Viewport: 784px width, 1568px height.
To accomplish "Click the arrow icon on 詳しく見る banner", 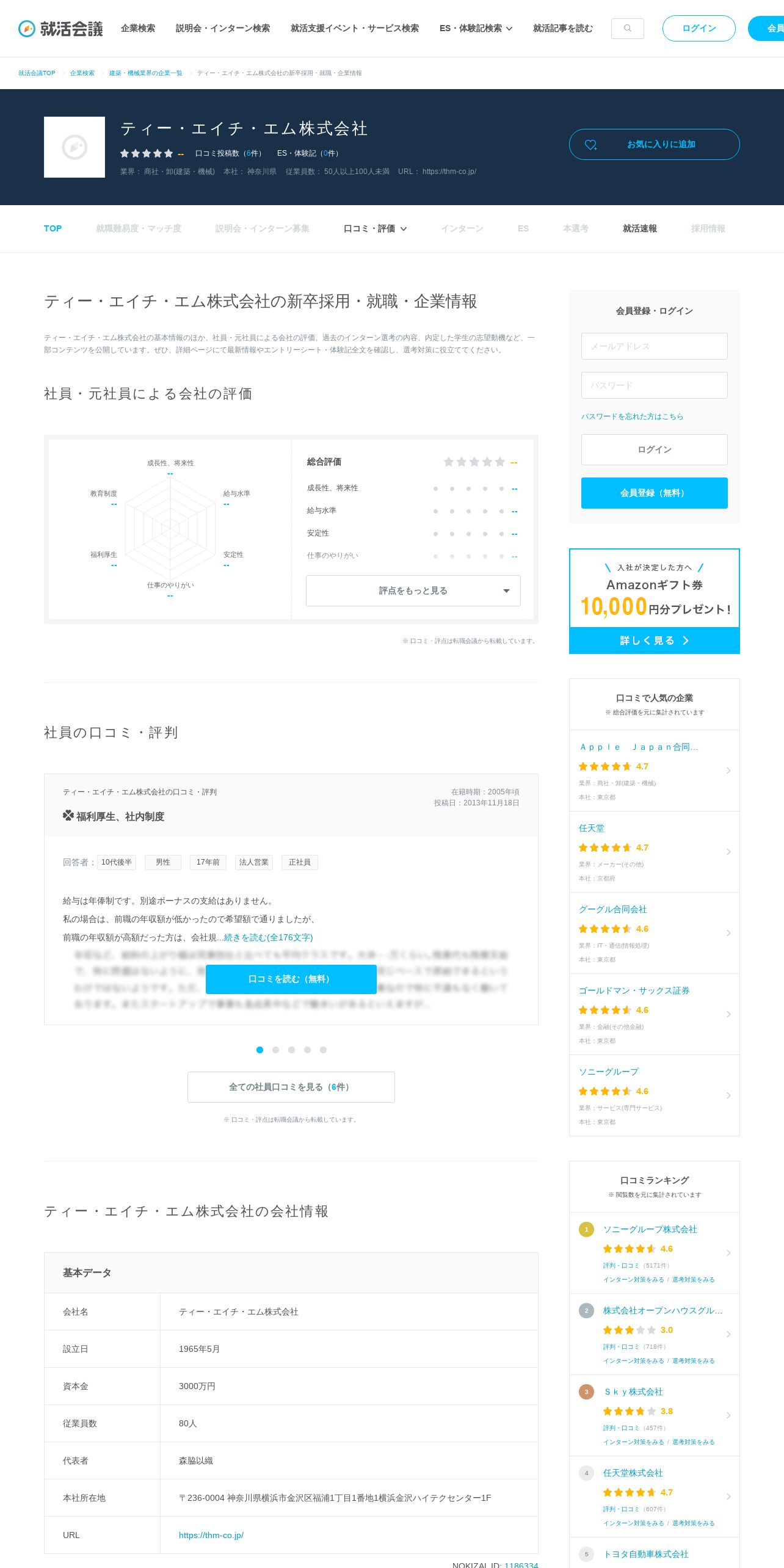I will click(x=686, y=641).
